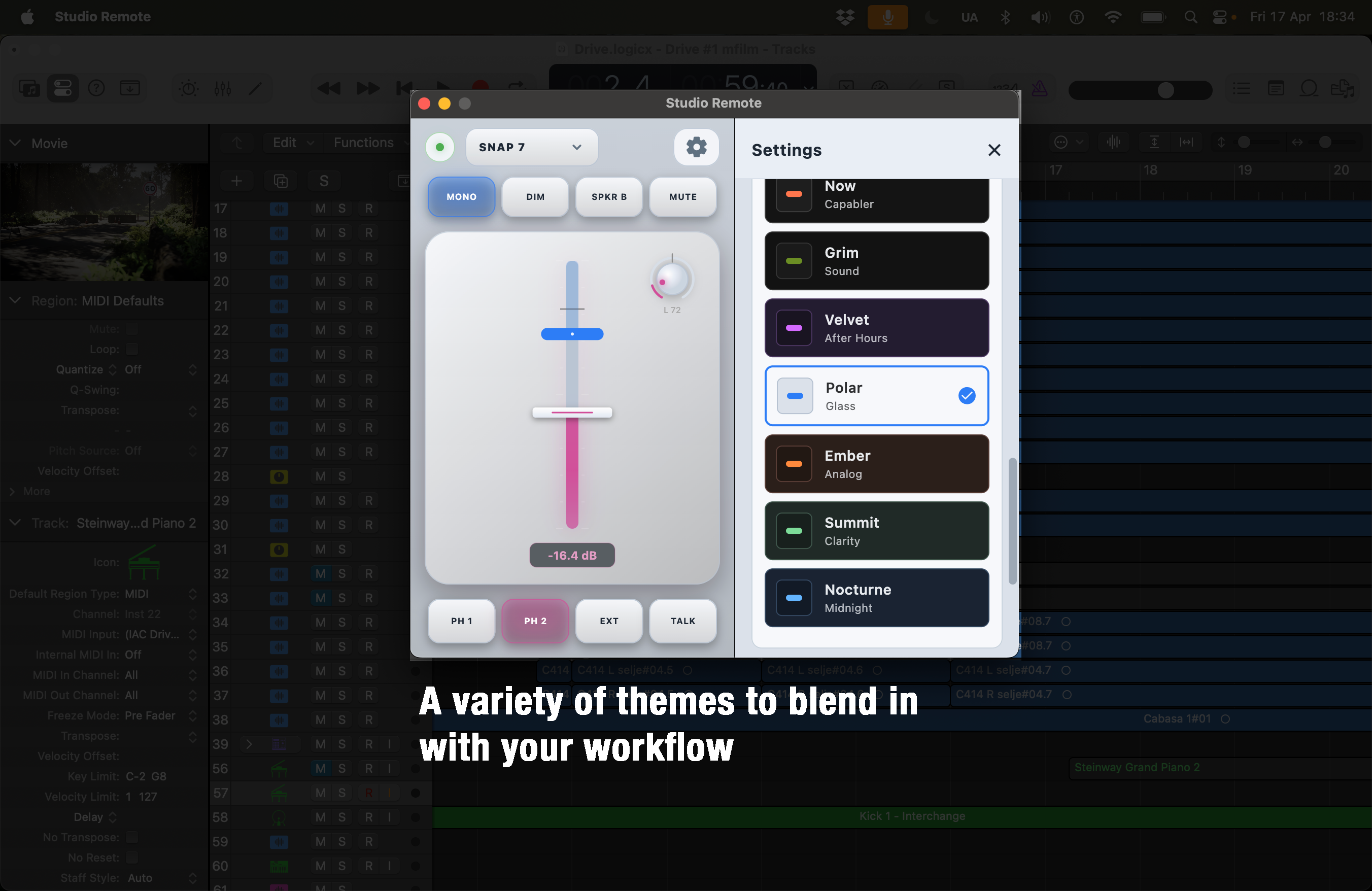The height and width of the screenshot is (891, 1372).
Task: Adjust the volume fader showing -16.4 dB
Action: tap(572, 413)
